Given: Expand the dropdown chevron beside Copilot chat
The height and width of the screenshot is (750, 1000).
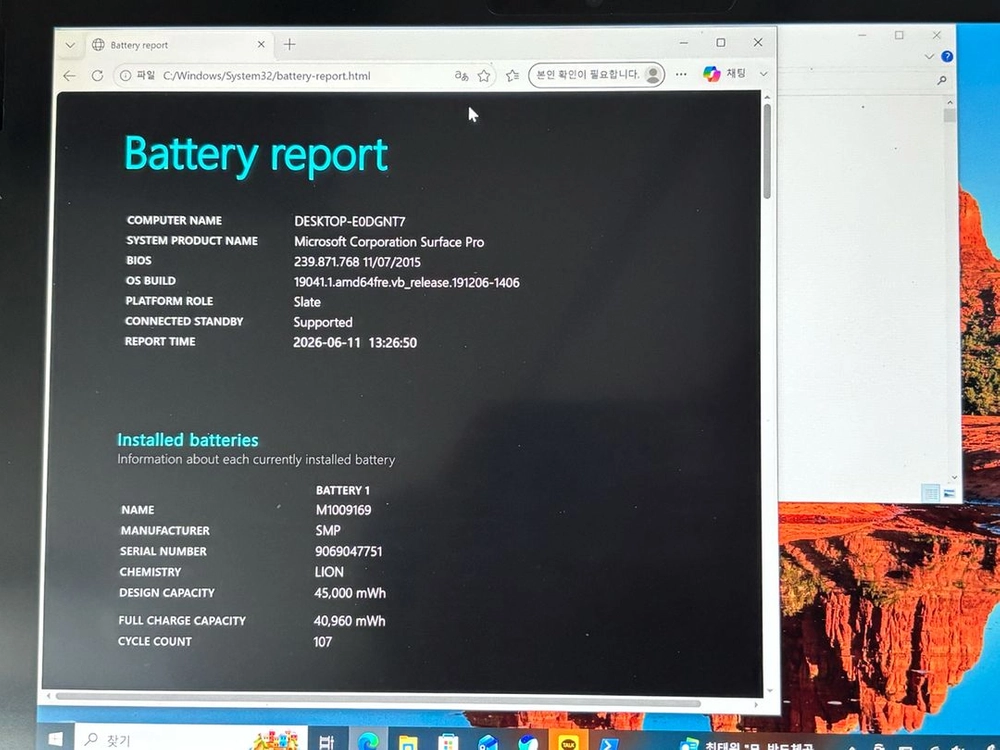Looking at the screenshot, I should [x=763, y=74].
